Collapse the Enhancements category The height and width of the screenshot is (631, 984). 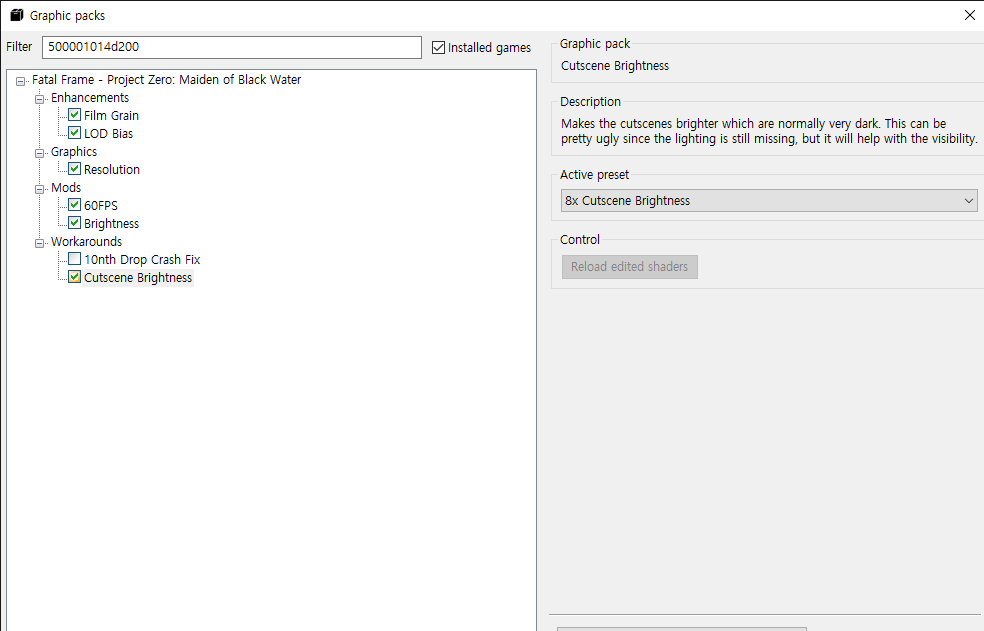click(x=40, y=99)
